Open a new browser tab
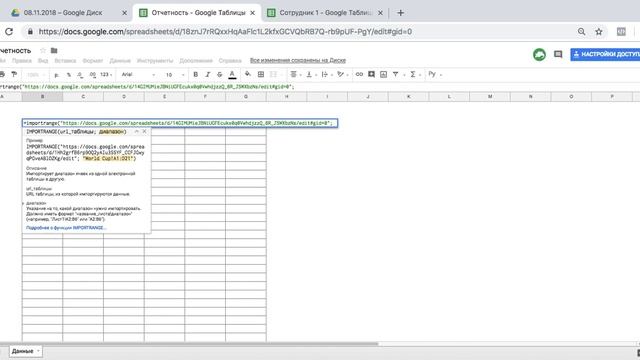Image resolution: width=640 pixels, height=360 pixels. pos(400,13)
